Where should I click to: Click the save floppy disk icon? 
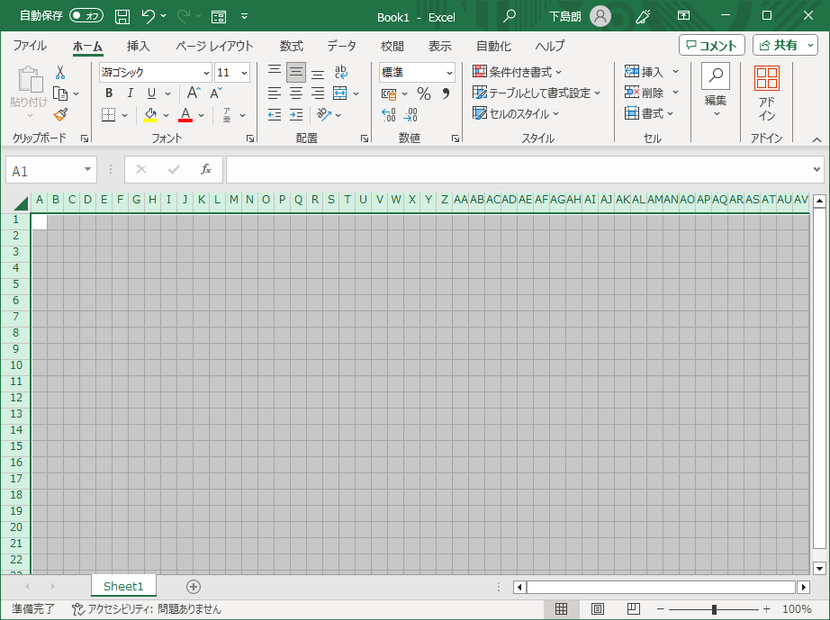point(122,16)
